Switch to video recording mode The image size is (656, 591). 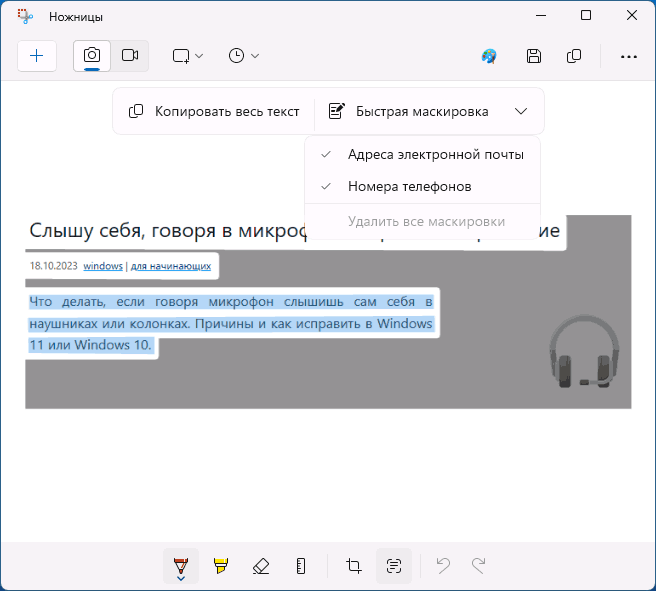click(x=130, y=56)
